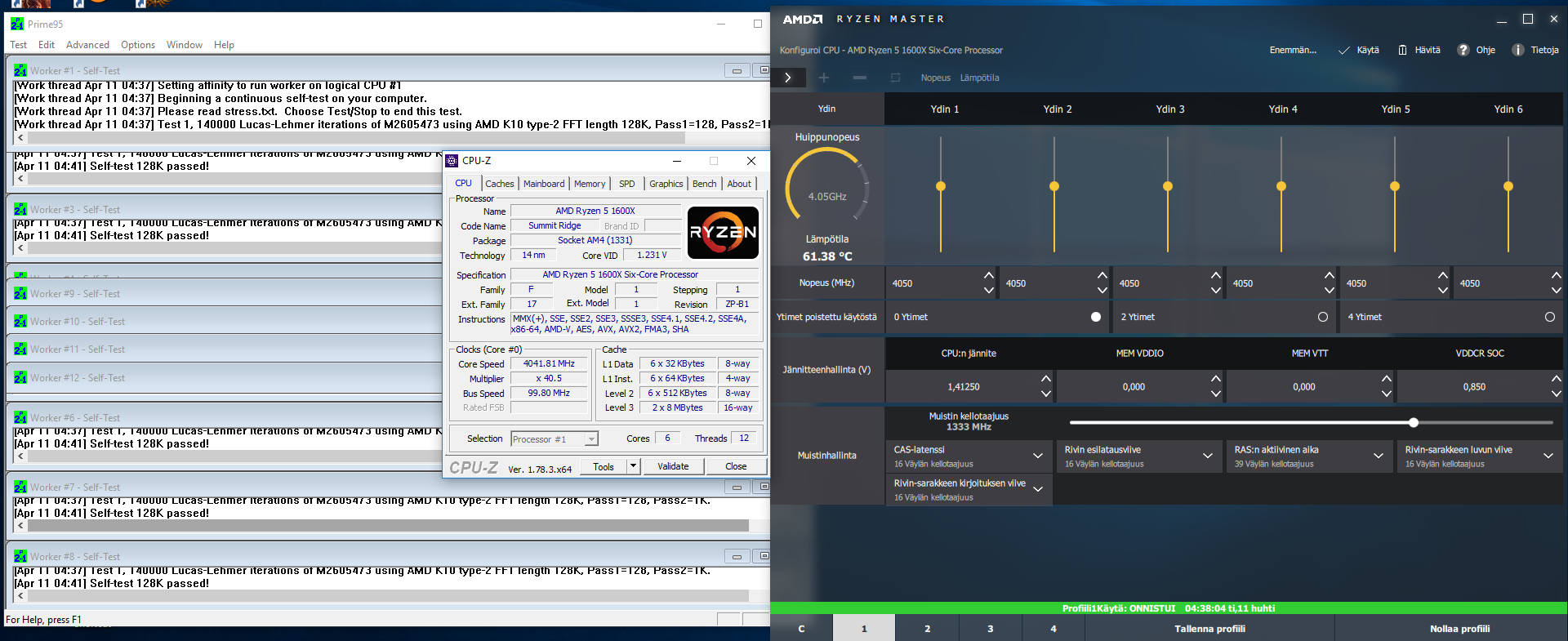
Task: Click the Muistin kellotaajuus slider handle
Action: click(1414, 422)
